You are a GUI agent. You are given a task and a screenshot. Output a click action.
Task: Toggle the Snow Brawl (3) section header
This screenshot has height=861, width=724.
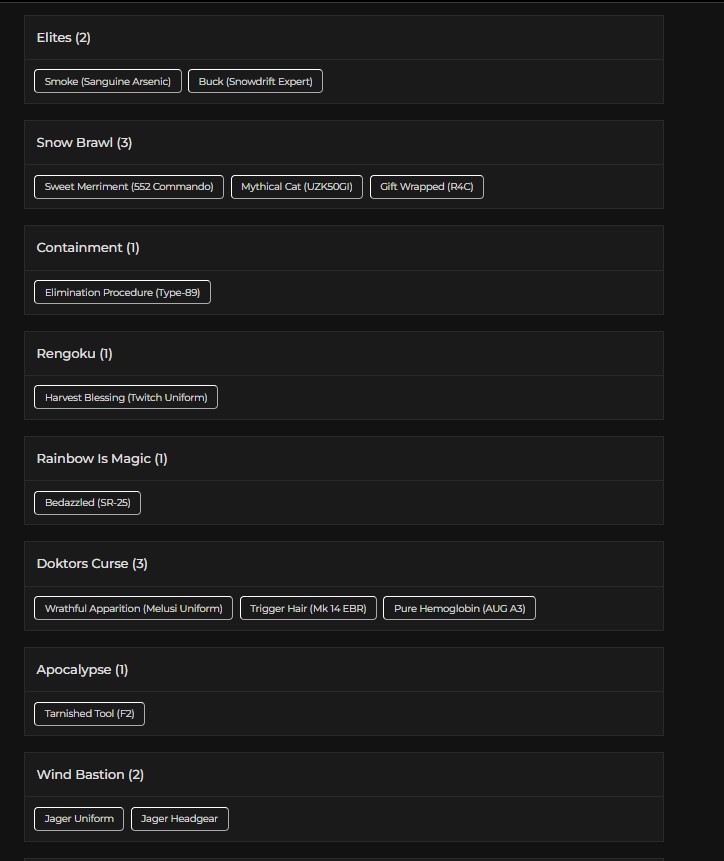(x=344, y=143)
